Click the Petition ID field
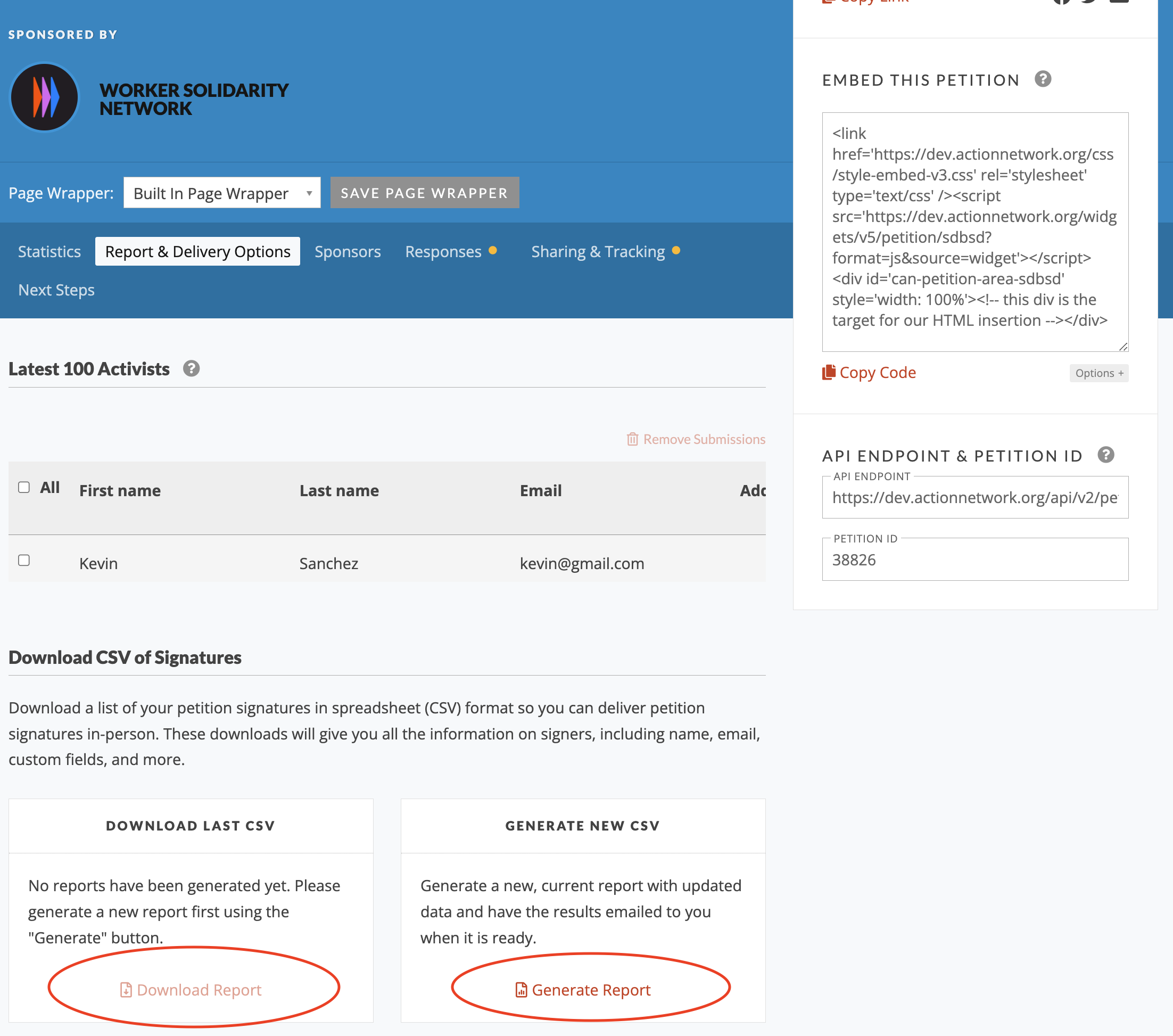 [975, 559]
